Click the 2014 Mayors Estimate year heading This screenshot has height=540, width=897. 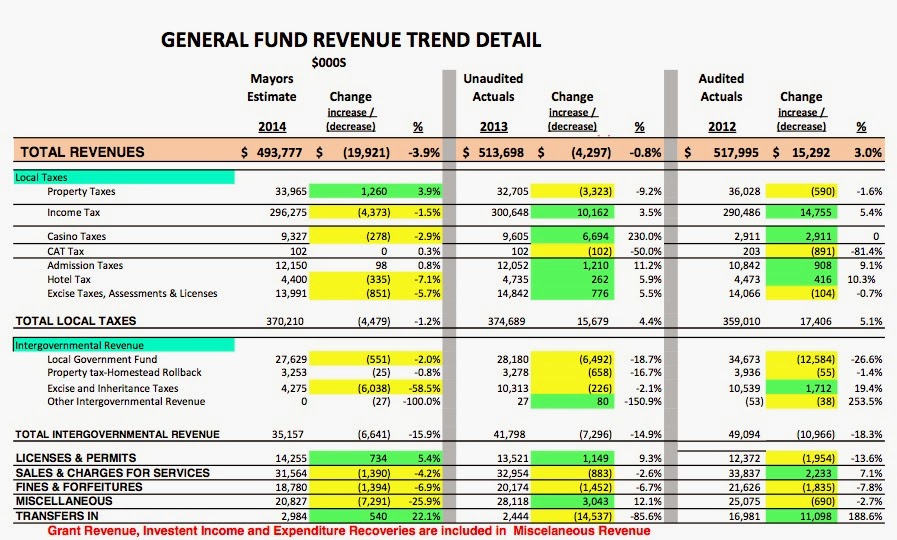272,126
